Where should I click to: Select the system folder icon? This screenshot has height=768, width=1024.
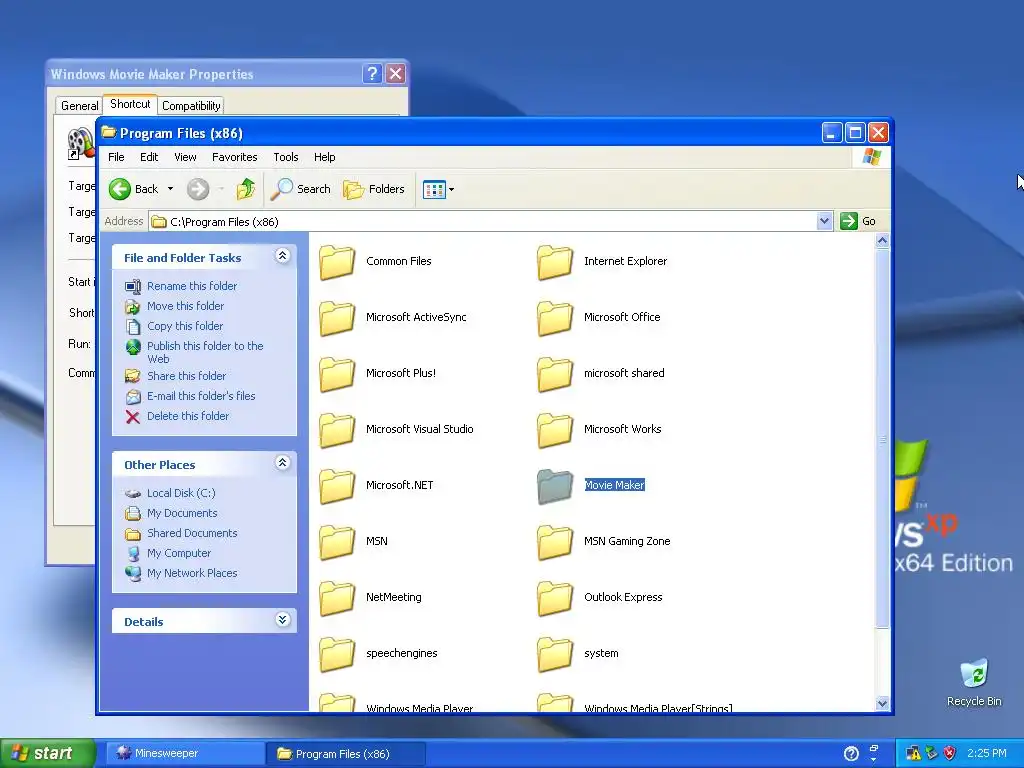555,655
